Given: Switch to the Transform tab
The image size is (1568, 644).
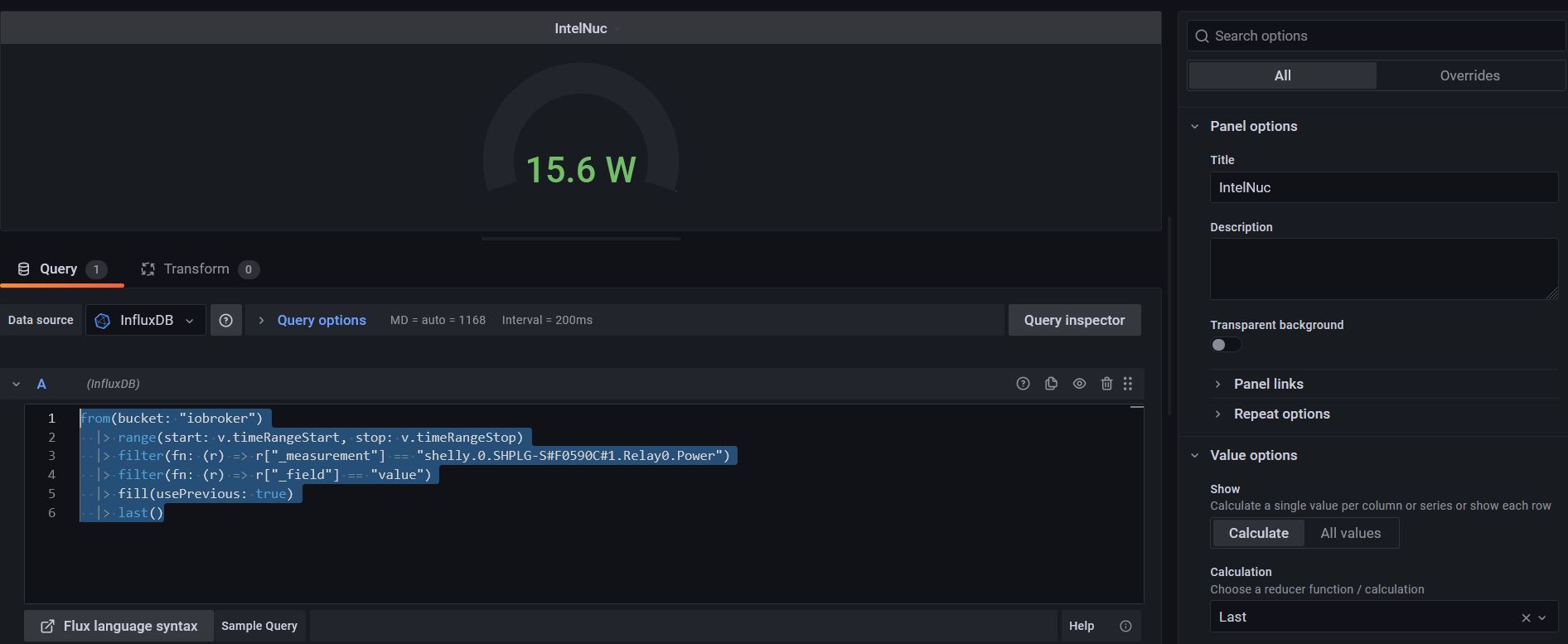Looking at the screenshot, I should coord(196,269).
